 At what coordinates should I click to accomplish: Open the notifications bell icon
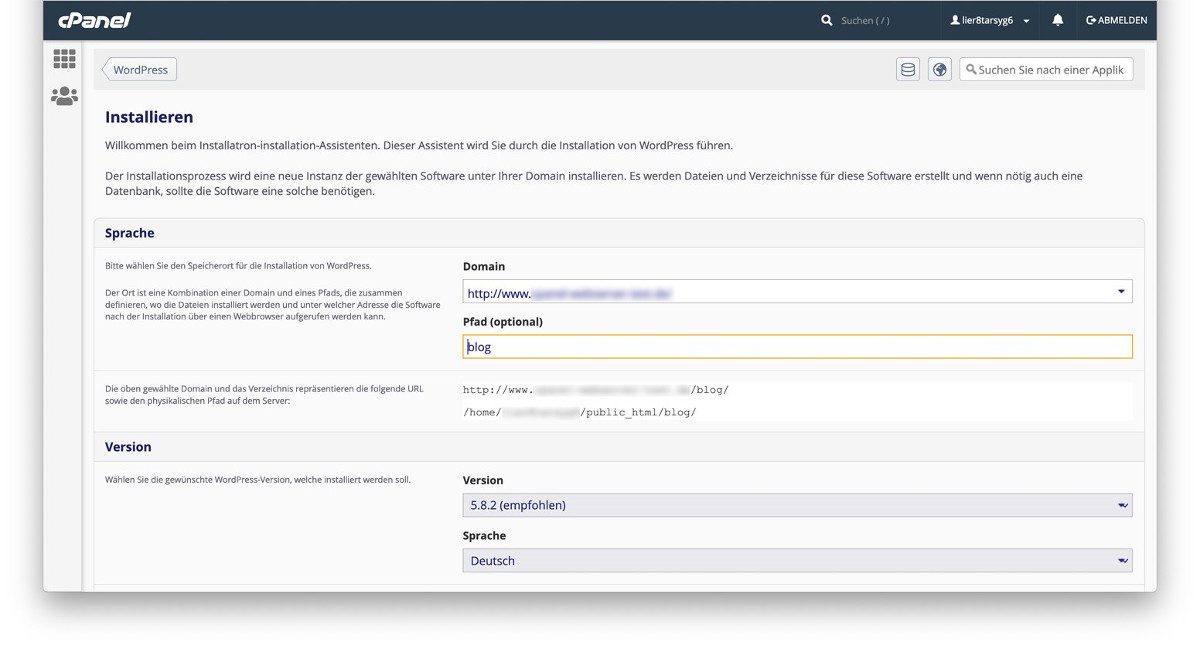(1058, 20)
